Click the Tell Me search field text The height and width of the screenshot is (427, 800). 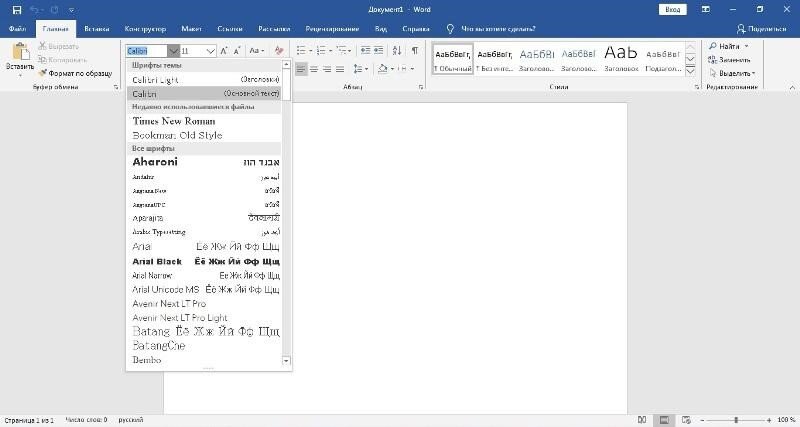pos(498,29)
